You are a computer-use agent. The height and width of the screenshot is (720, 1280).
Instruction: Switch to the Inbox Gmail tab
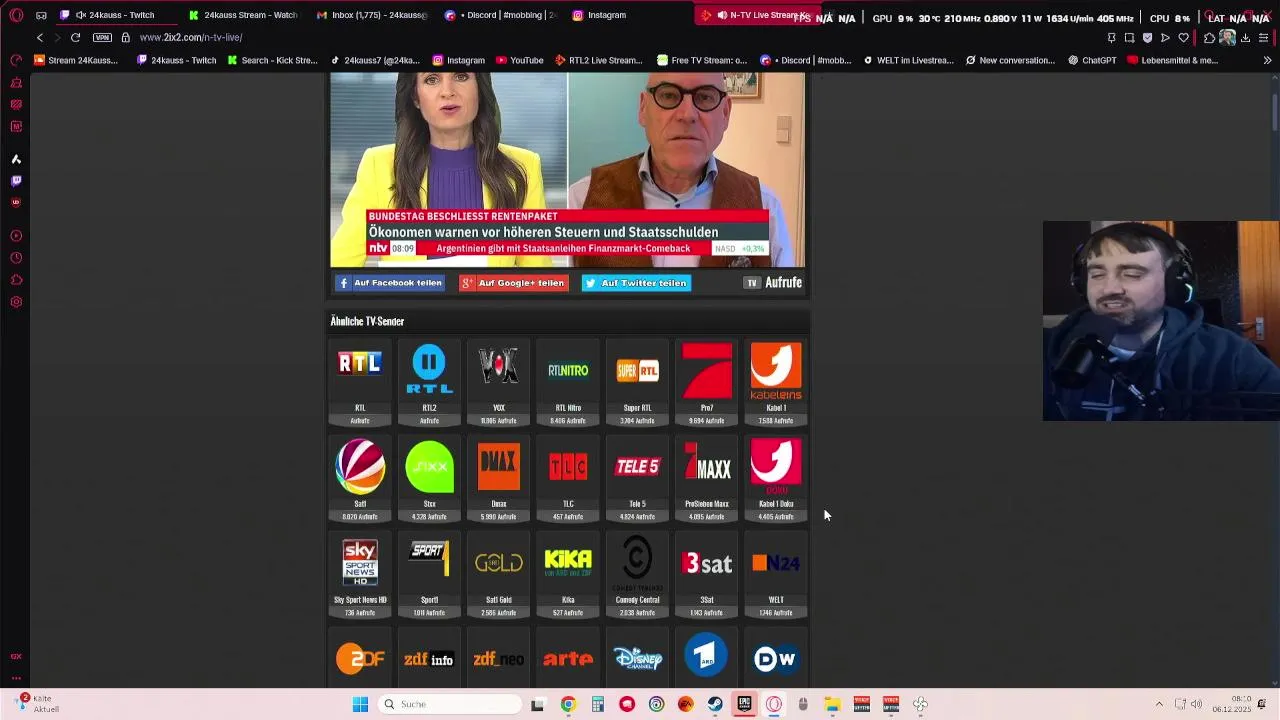372,15
